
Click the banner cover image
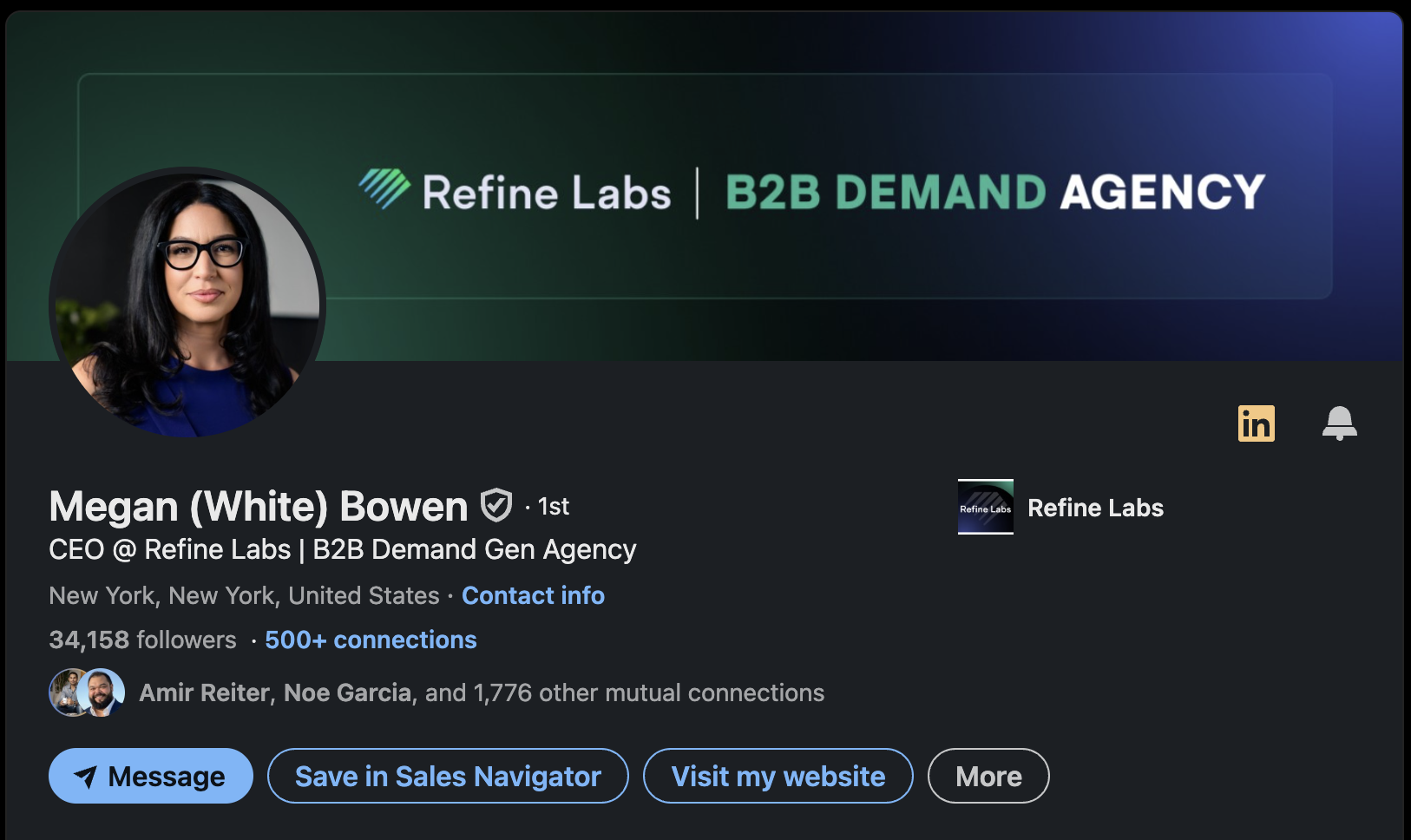[824, 104]
